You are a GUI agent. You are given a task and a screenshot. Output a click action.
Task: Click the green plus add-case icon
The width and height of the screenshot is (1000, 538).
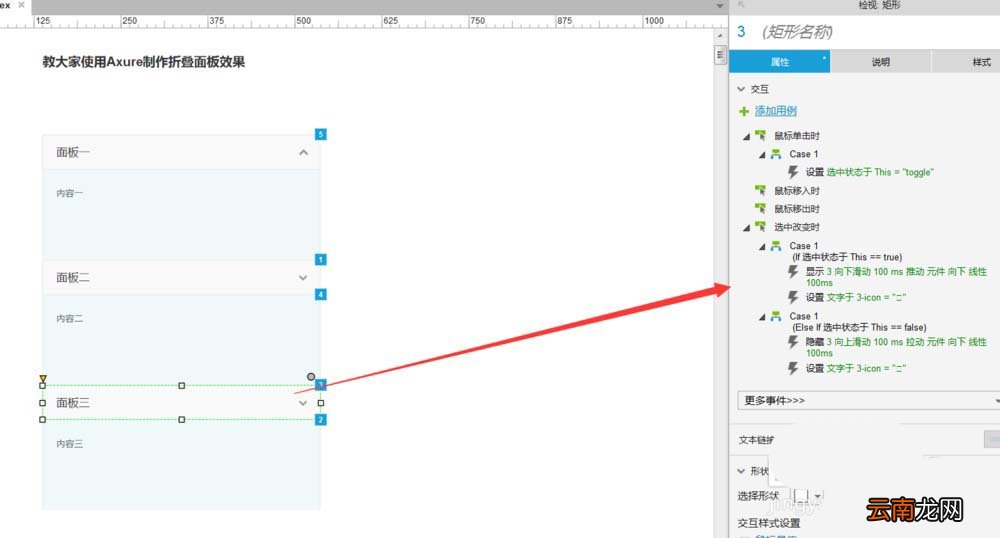pos(744,112)
